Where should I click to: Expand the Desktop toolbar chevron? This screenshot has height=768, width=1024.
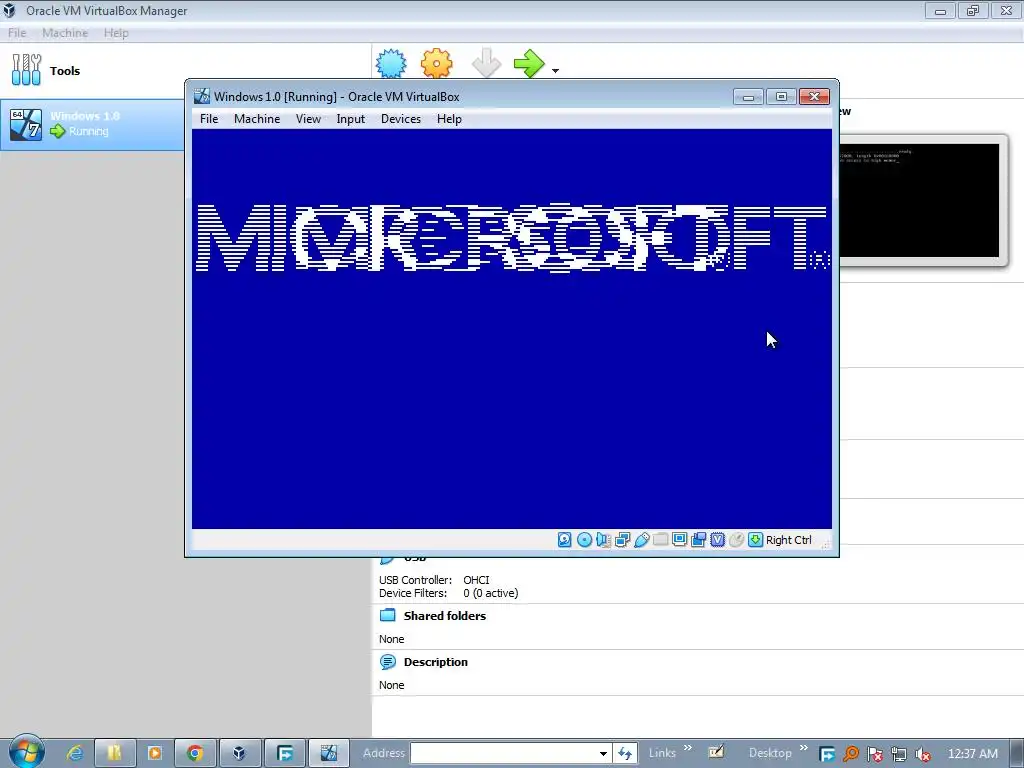[x=803, y=748]
